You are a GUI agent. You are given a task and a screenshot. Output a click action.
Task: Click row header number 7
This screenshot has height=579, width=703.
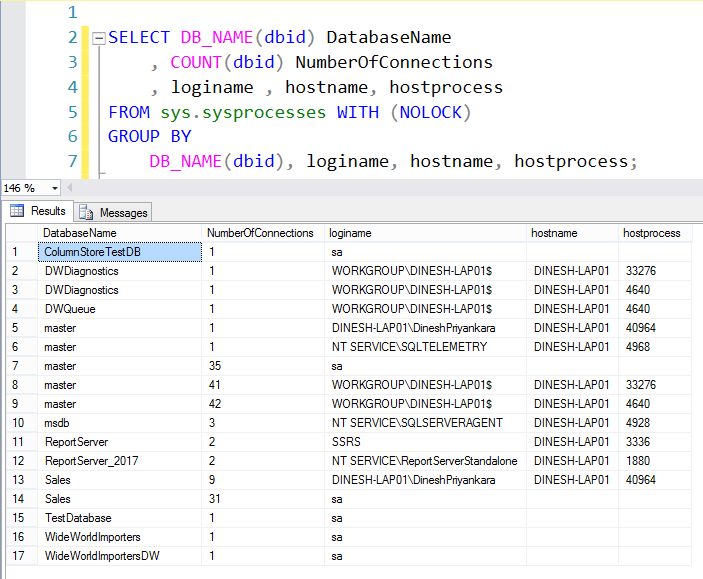pos(22,366)
